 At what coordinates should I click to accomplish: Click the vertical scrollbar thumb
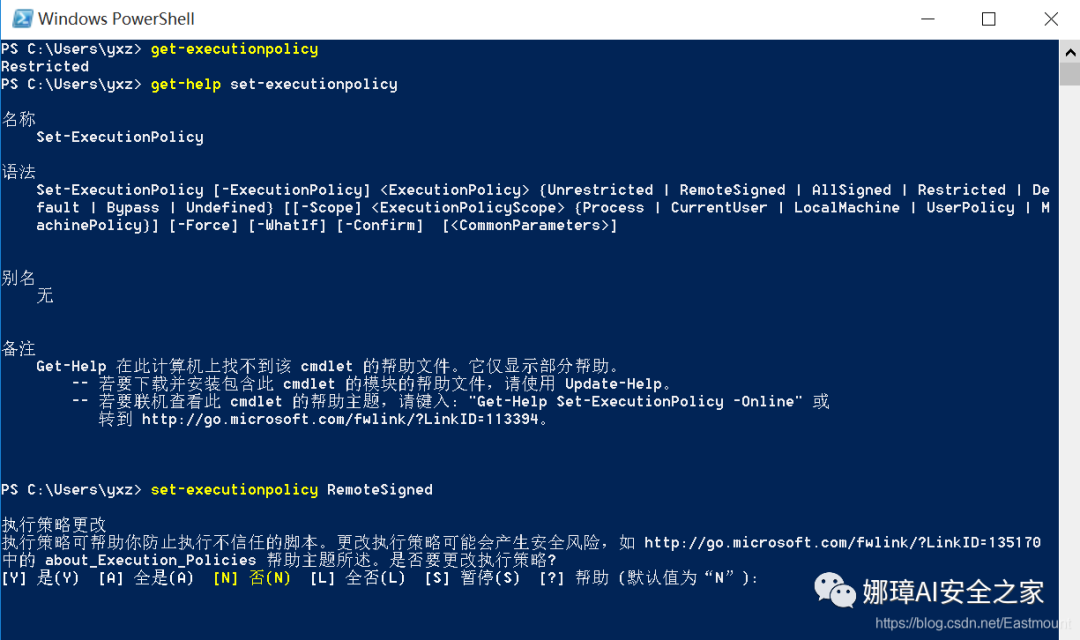coord(1070,74)
